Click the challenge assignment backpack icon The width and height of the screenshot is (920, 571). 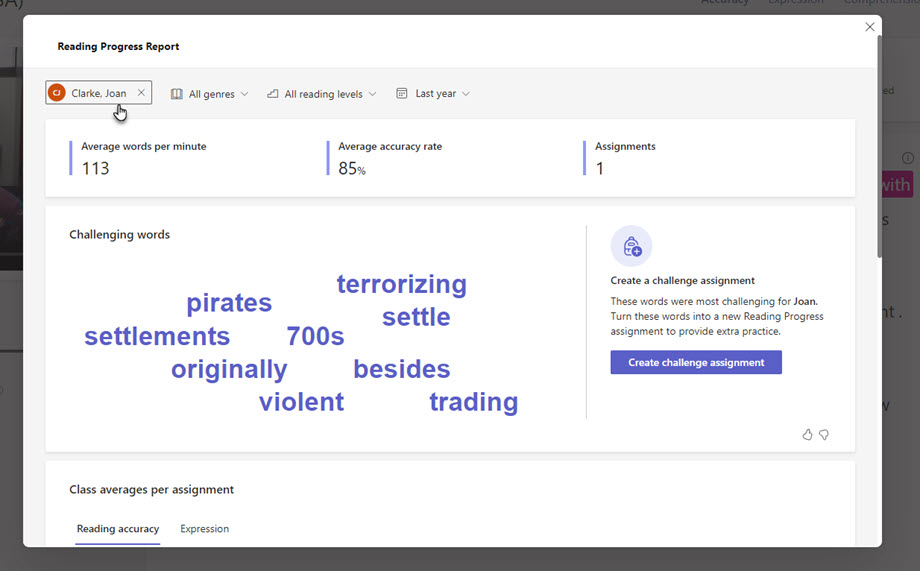click(631, 246)
